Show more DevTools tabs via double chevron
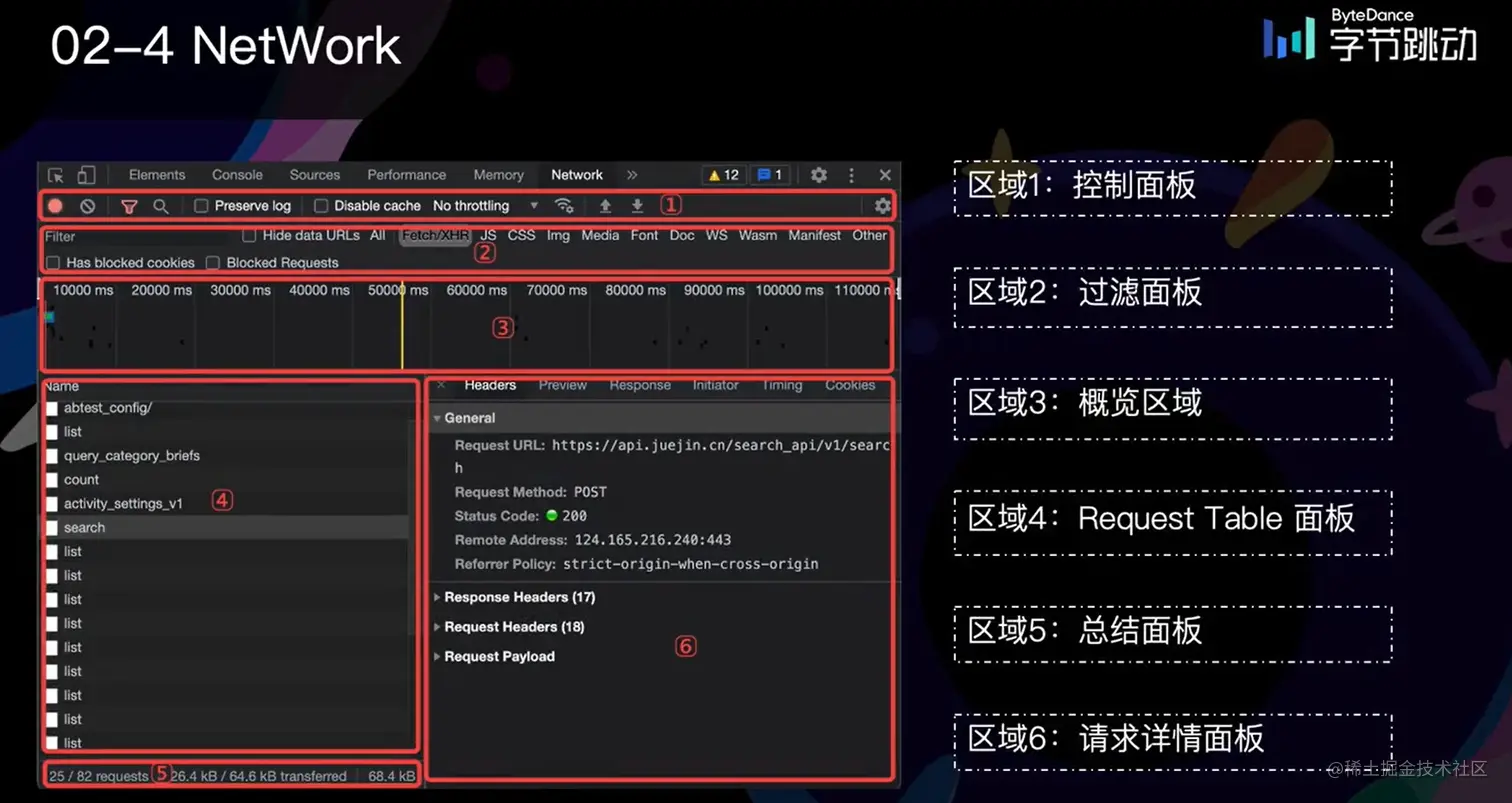The width and height of the screenshot is (1512, 803). click(632, 175)
